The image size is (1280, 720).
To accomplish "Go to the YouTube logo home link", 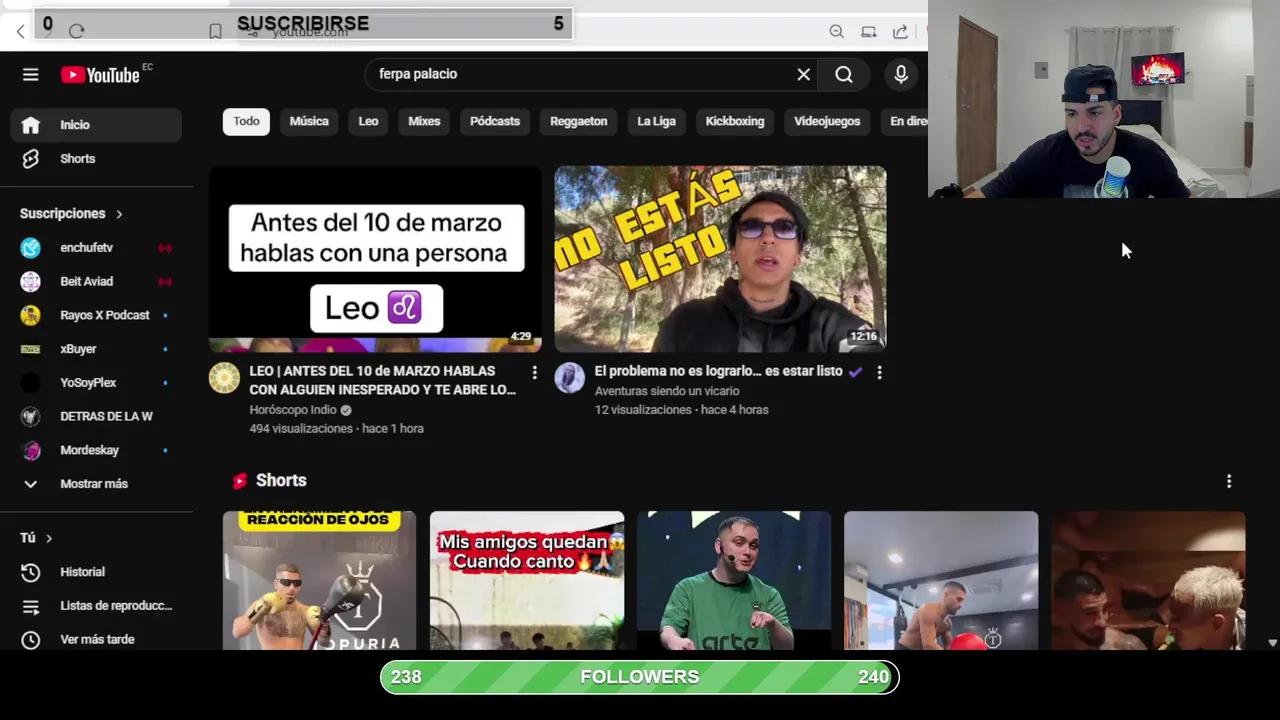I will [x=100, y=75].
